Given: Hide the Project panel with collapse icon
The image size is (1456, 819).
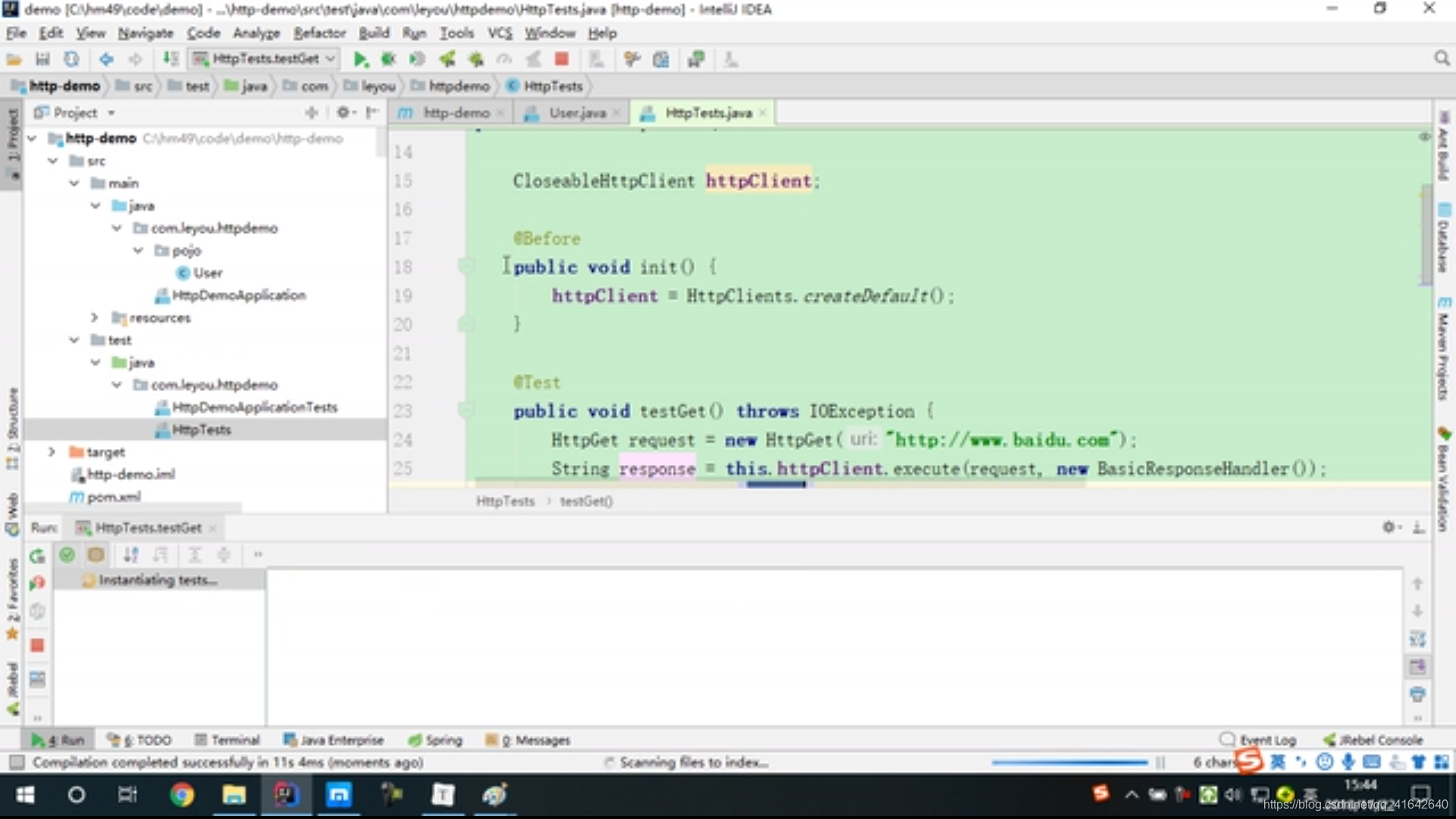Looking at the screenshot, I should click(372, 112).
